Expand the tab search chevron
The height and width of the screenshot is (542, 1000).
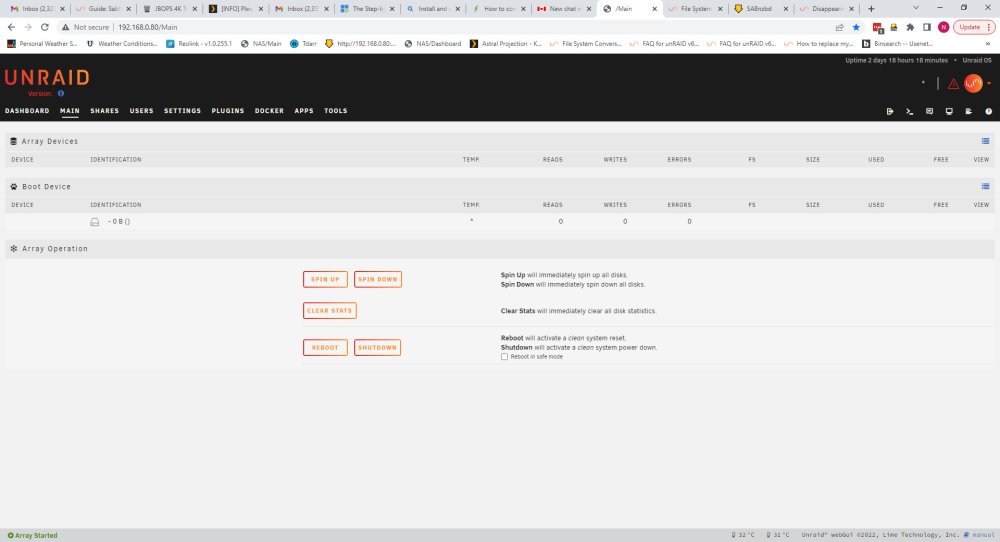tap(916, 8)
